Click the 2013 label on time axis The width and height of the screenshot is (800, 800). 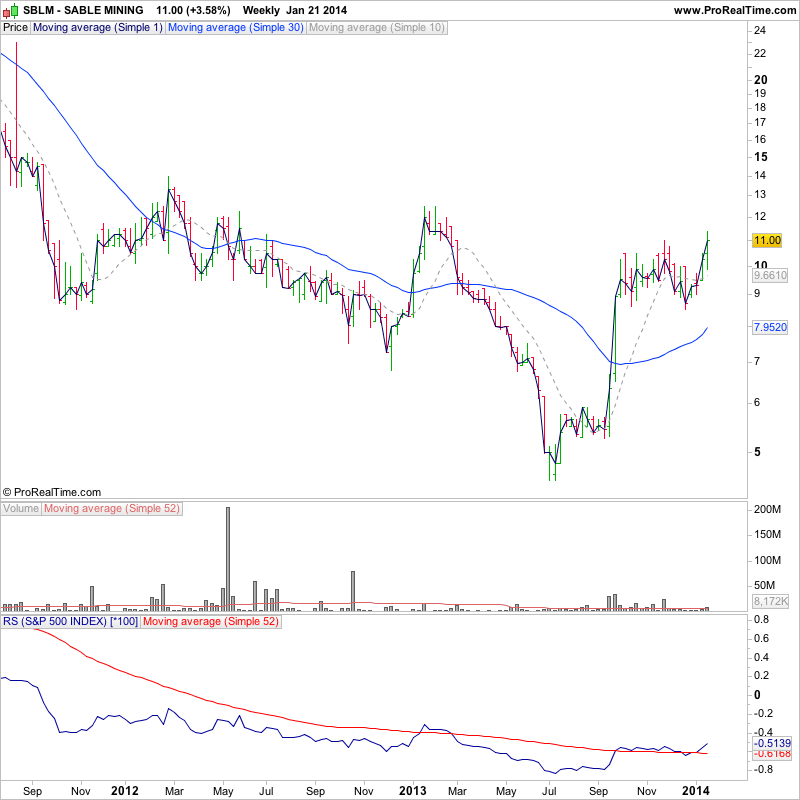click(x=412, y=791)
